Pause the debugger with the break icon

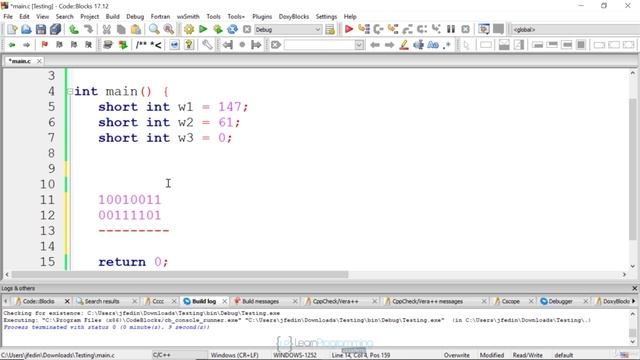(x=451, y=29)
